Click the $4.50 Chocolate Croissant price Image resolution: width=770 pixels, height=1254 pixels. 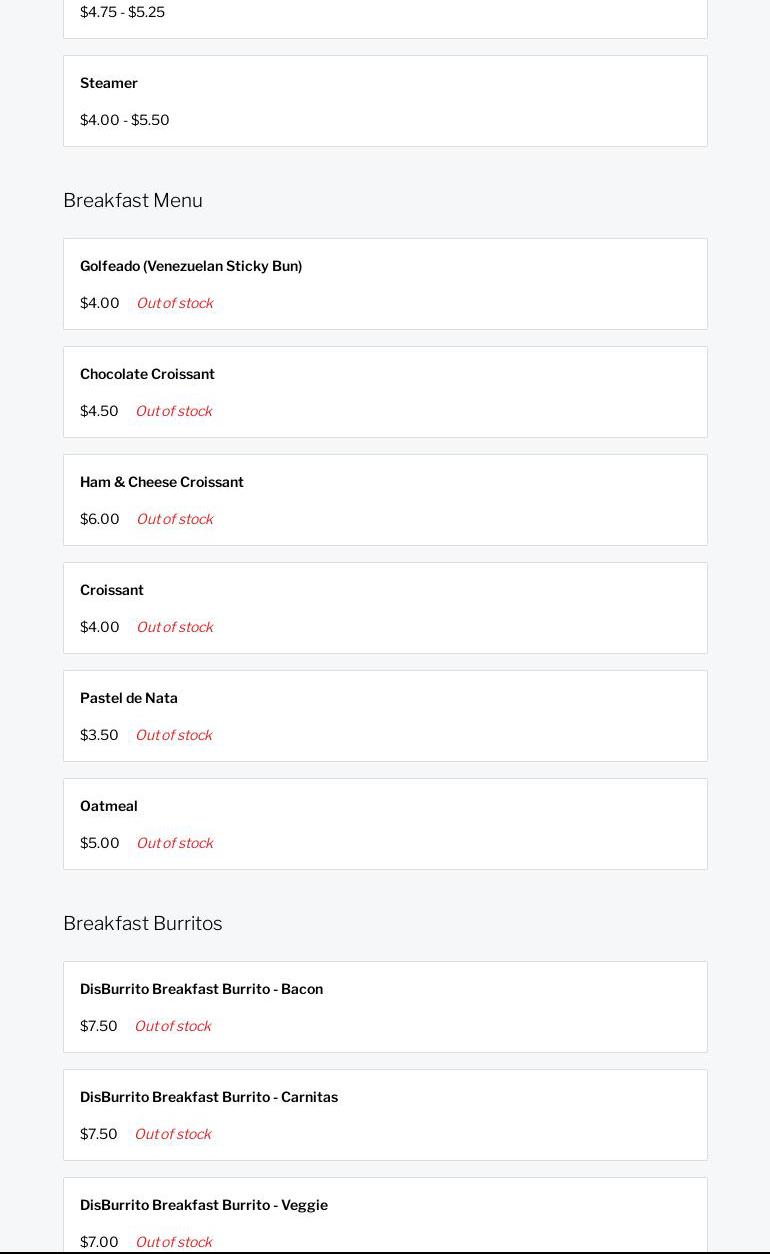point(99,411)
